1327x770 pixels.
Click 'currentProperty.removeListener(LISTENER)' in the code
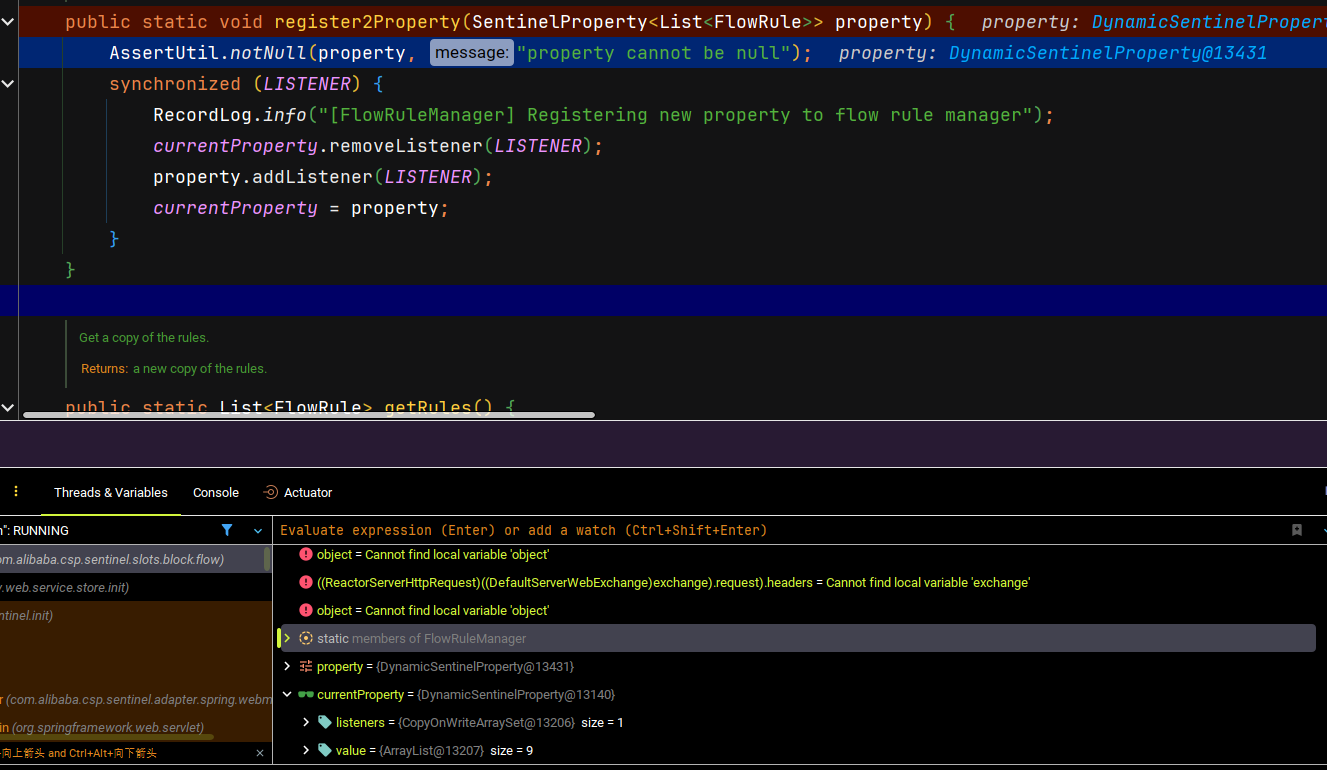378,146
